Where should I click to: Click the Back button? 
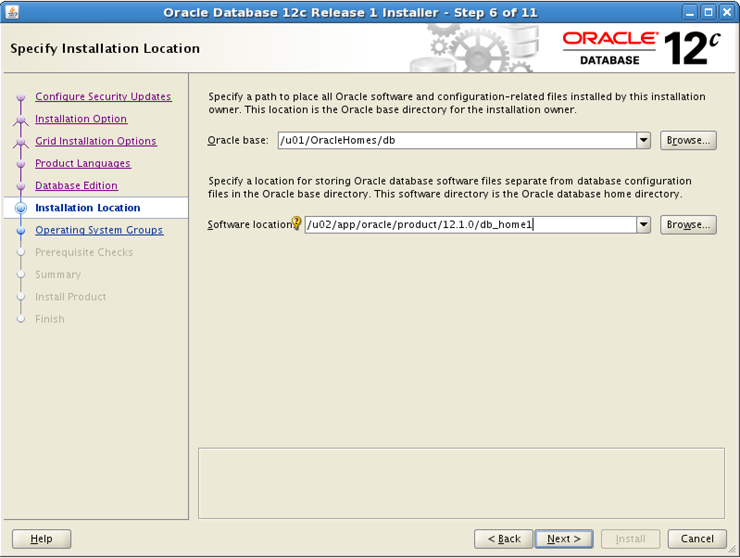click(504, 539)
